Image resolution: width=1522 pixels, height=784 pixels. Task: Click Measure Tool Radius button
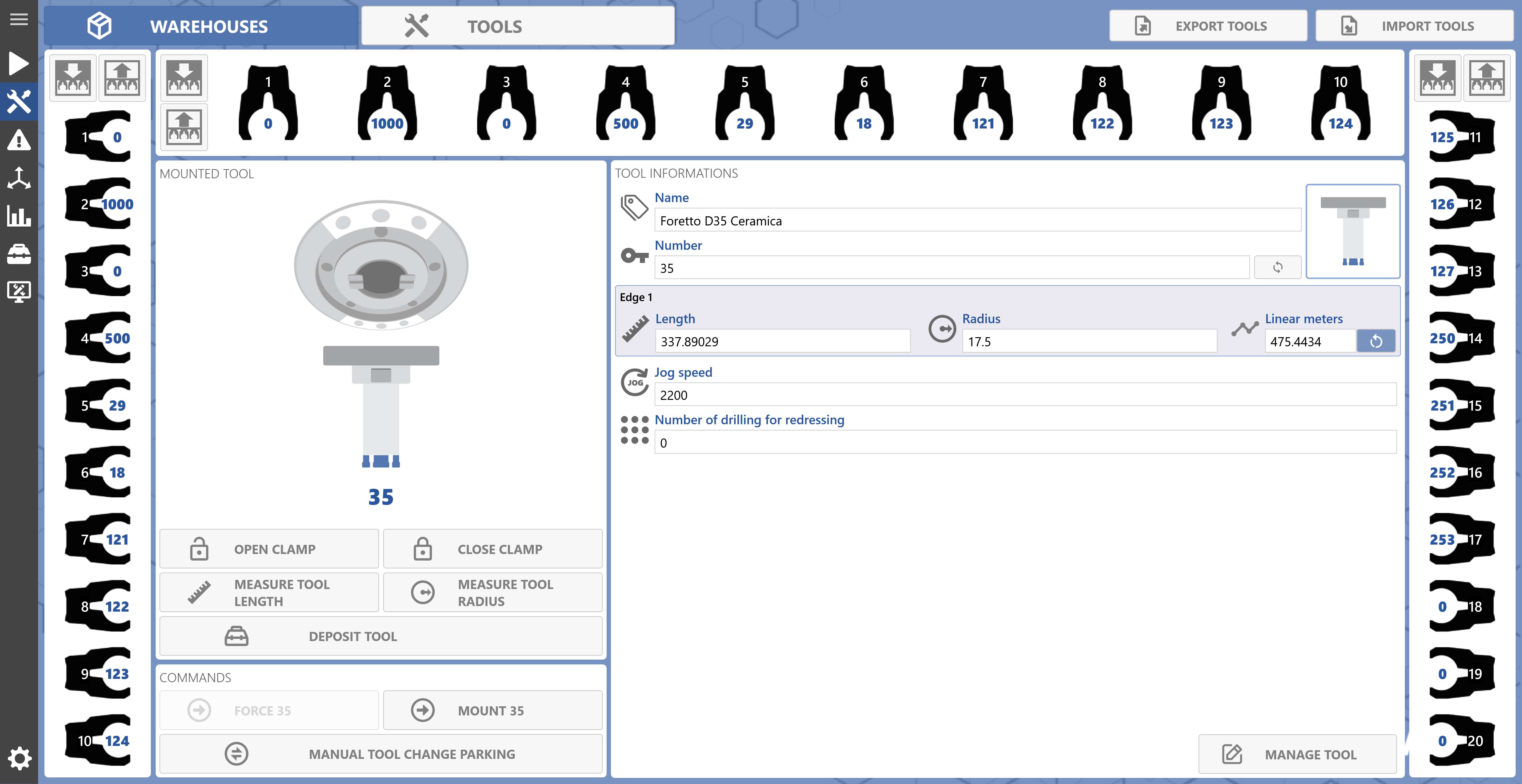(493, 592)
